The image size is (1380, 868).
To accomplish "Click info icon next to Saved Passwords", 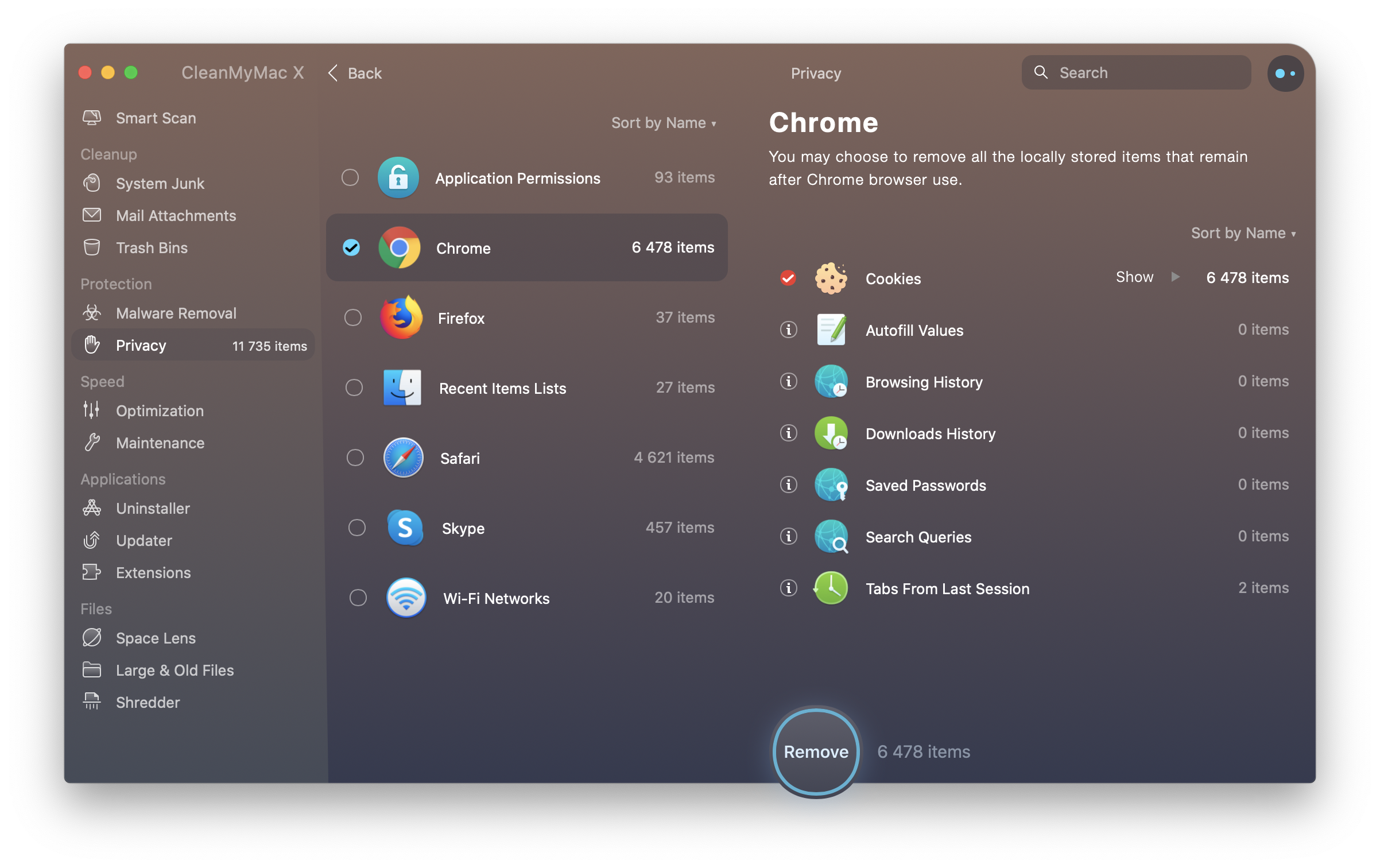I will tap(789, 485).
